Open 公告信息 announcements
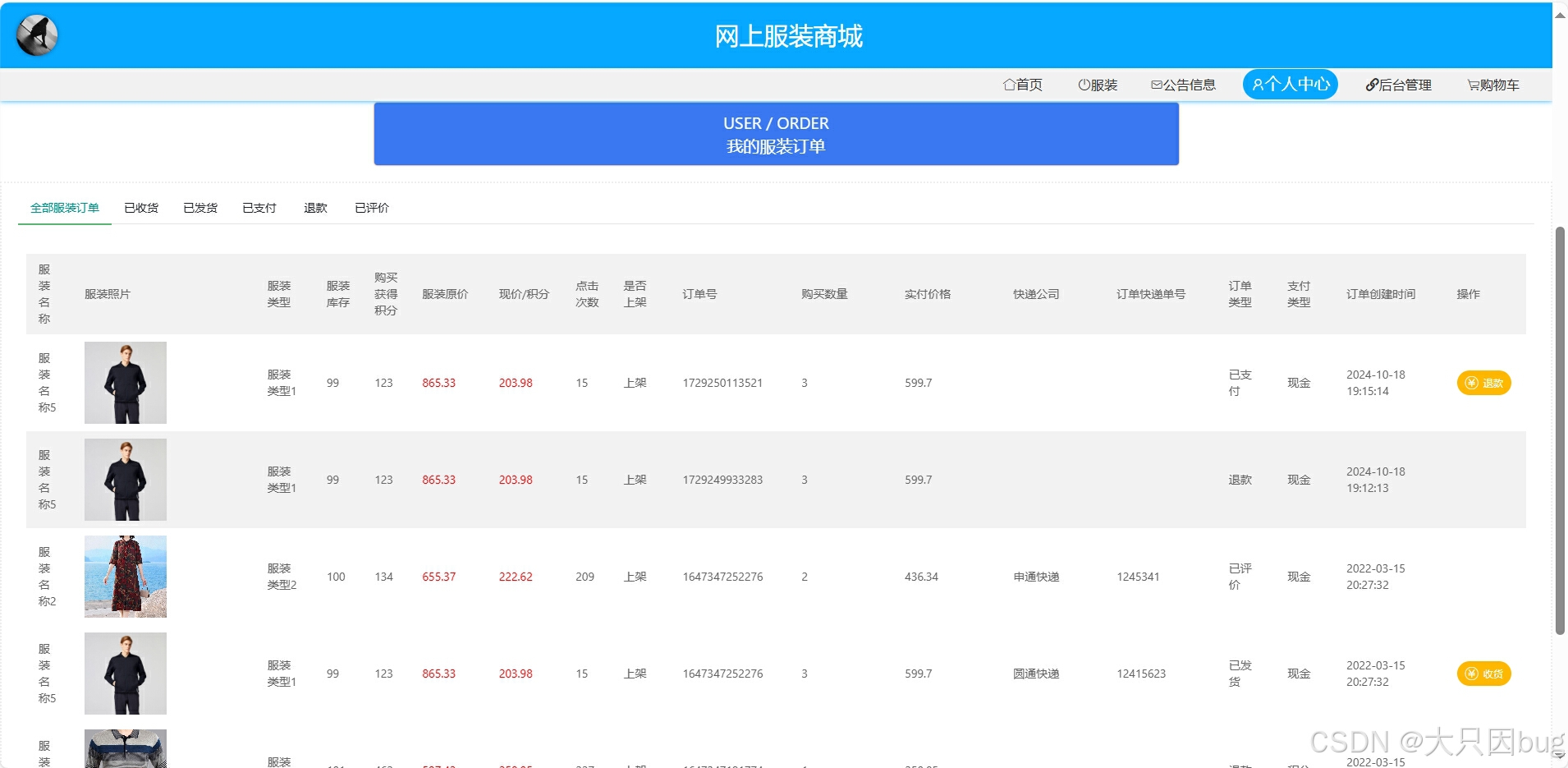The width and height of the screenshot is (1568, 768). click(x=1183, y=85)
